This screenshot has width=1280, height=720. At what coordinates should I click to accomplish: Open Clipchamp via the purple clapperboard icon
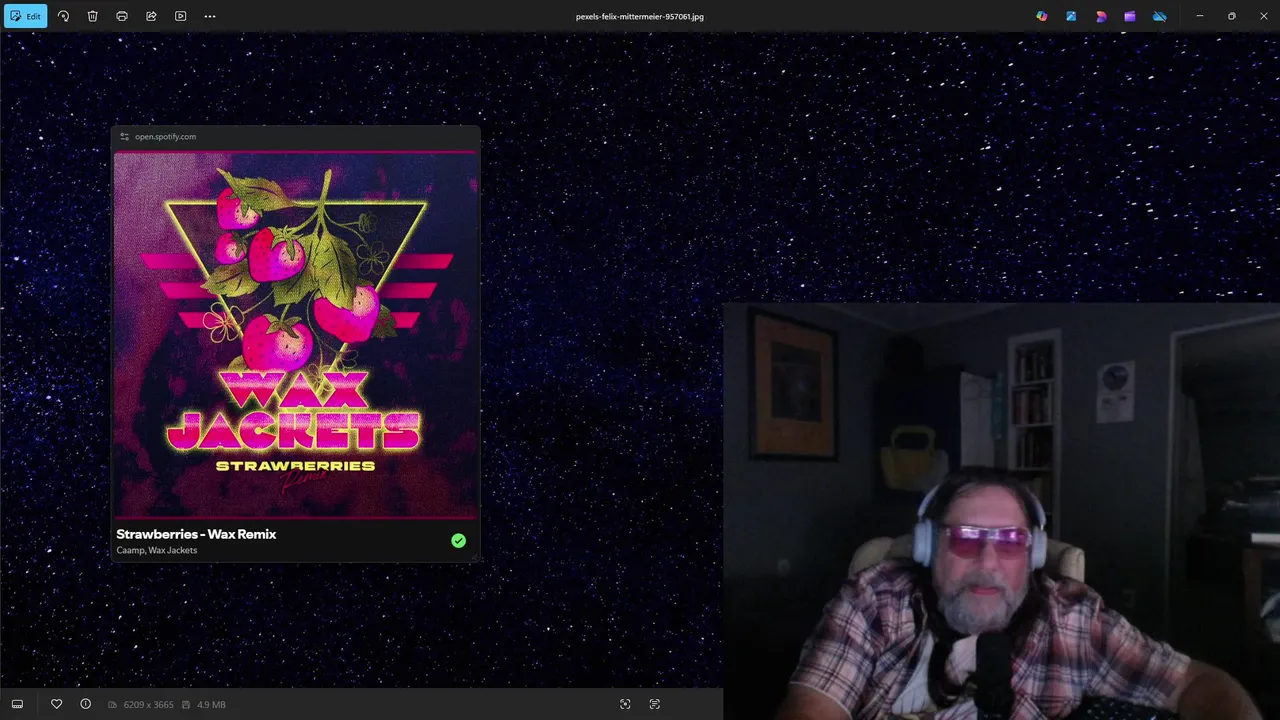coord(1130,16)
